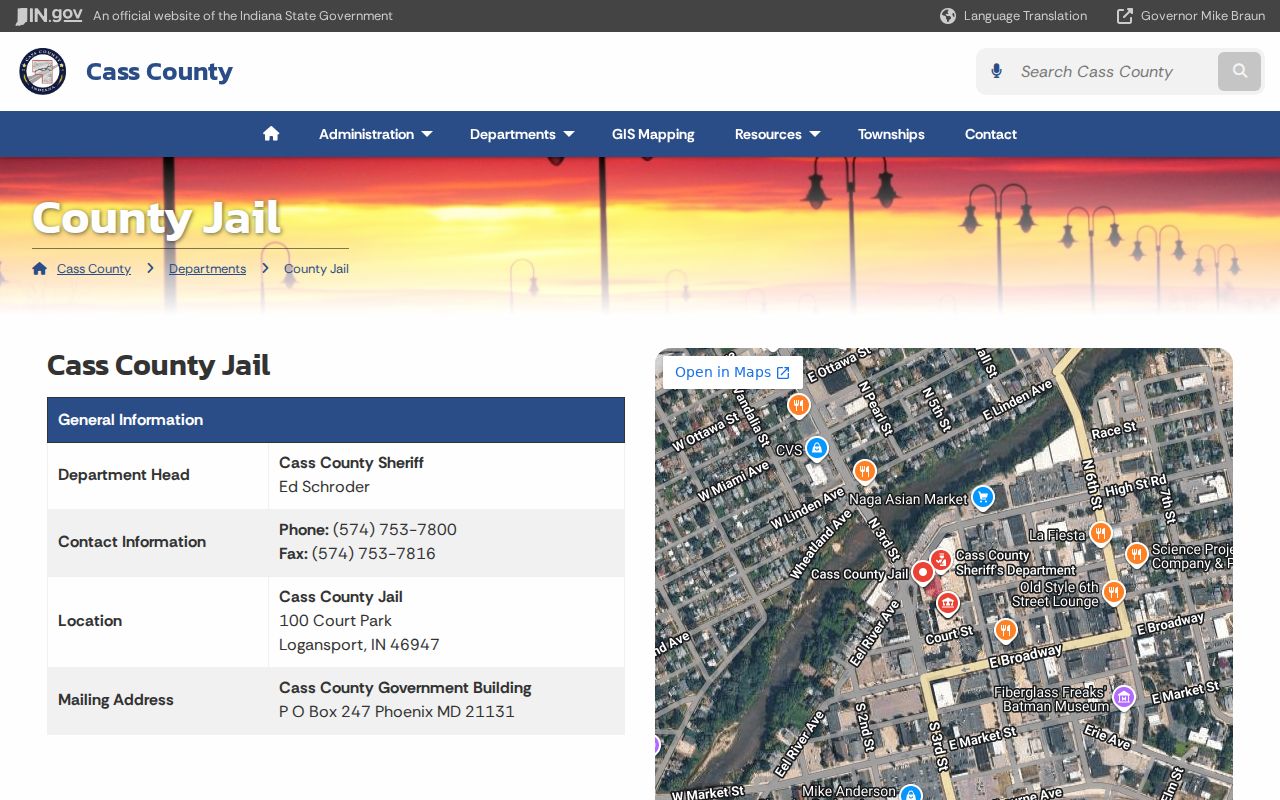Screen dimensions: 1280x800
Task: Open the GIS Mapping menu item
Action: (x=653, y=134)
